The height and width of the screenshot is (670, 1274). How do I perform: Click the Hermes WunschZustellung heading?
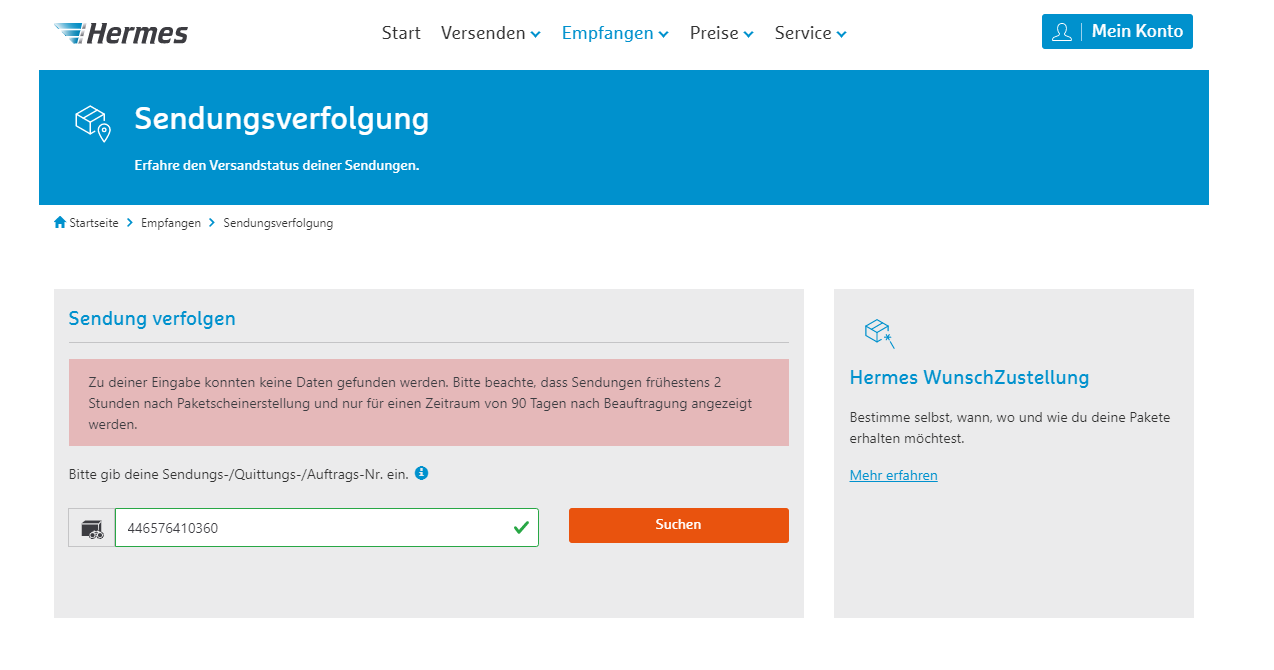click(968, 378)
